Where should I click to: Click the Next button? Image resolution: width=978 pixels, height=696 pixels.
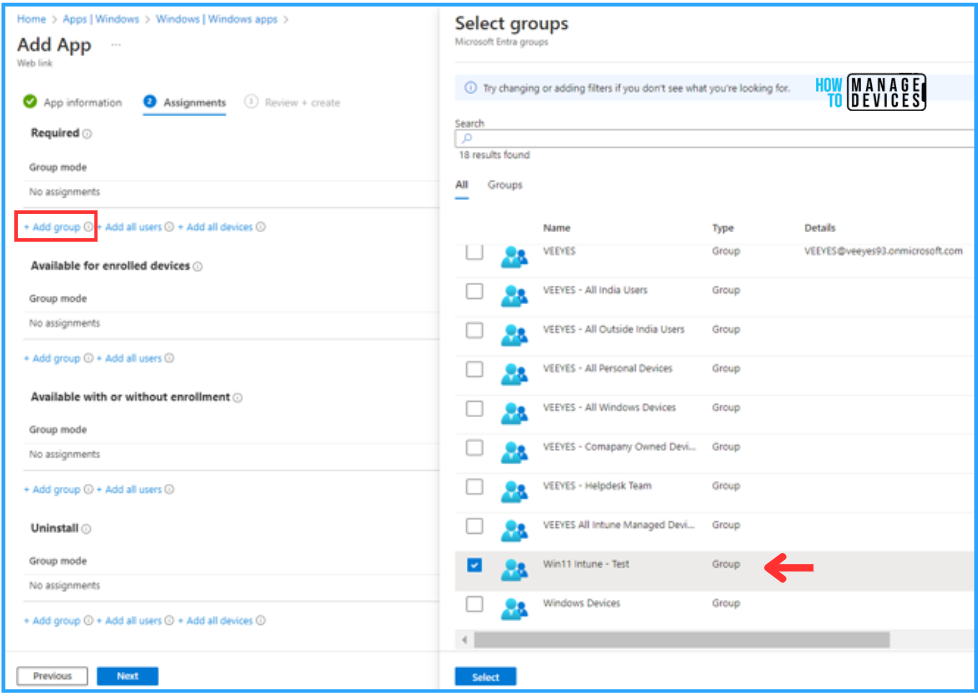point(128,676)
